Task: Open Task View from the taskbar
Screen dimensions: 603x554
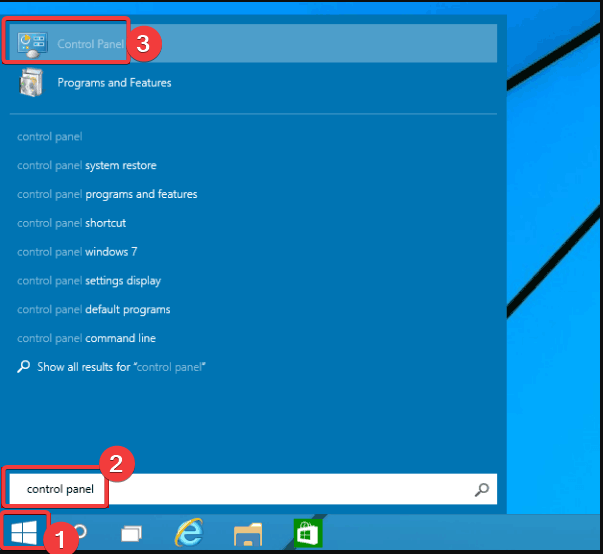Action: pyautogui.click(x=132, y=534)
